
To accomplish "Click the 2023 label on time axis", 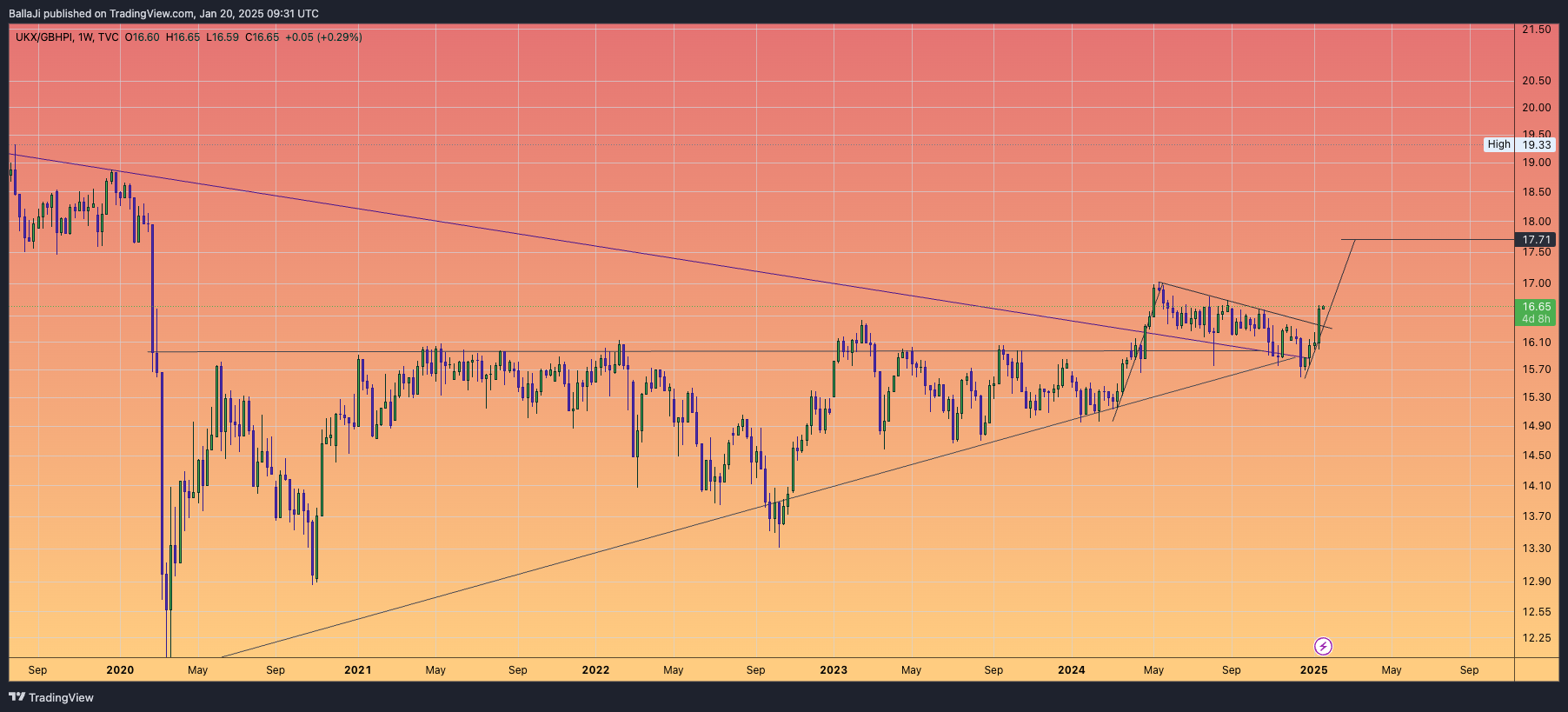I will coord(834,670).
